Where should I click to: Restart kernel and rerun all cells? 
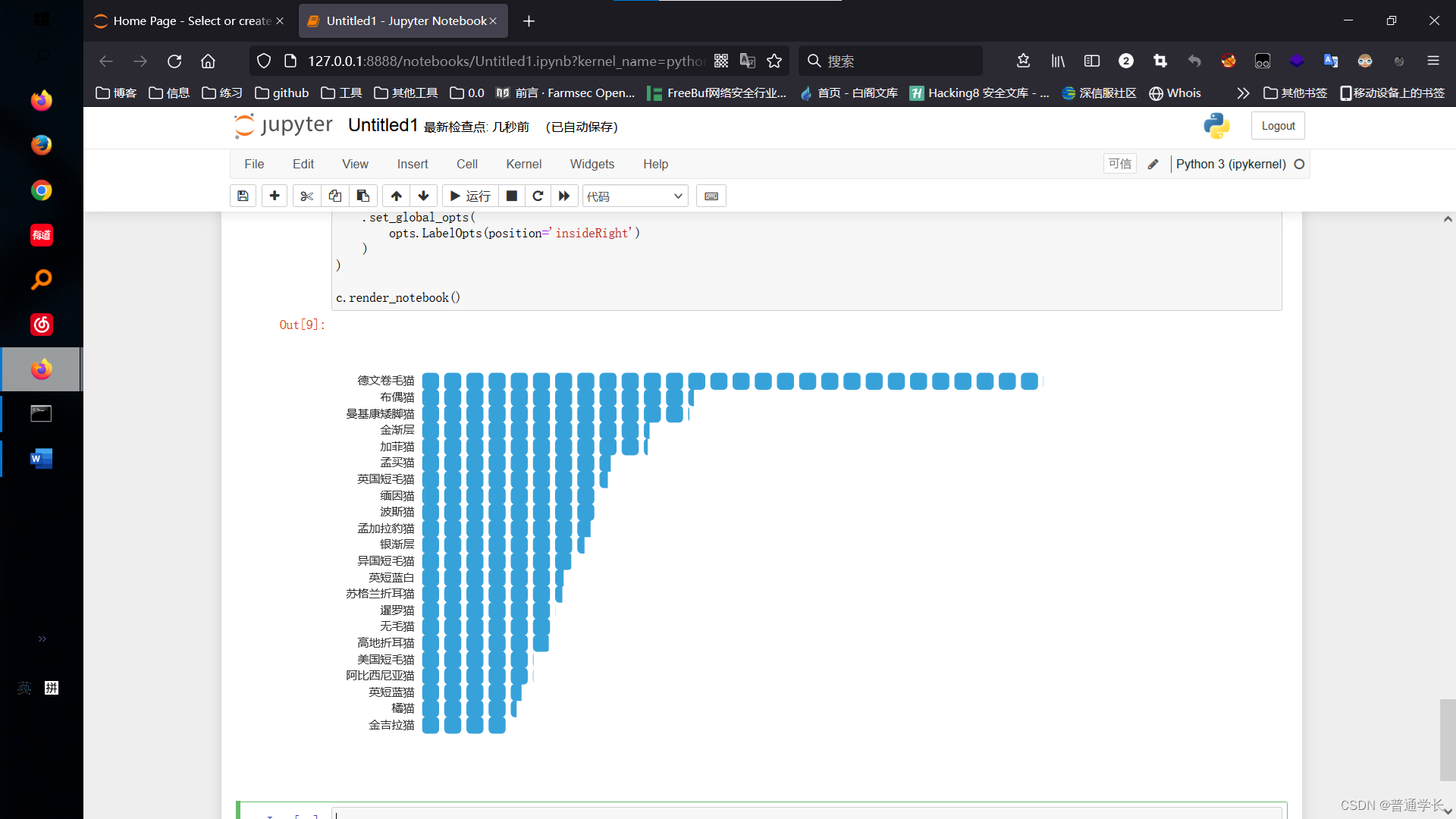pyautogui.click(x=564, y=196)
